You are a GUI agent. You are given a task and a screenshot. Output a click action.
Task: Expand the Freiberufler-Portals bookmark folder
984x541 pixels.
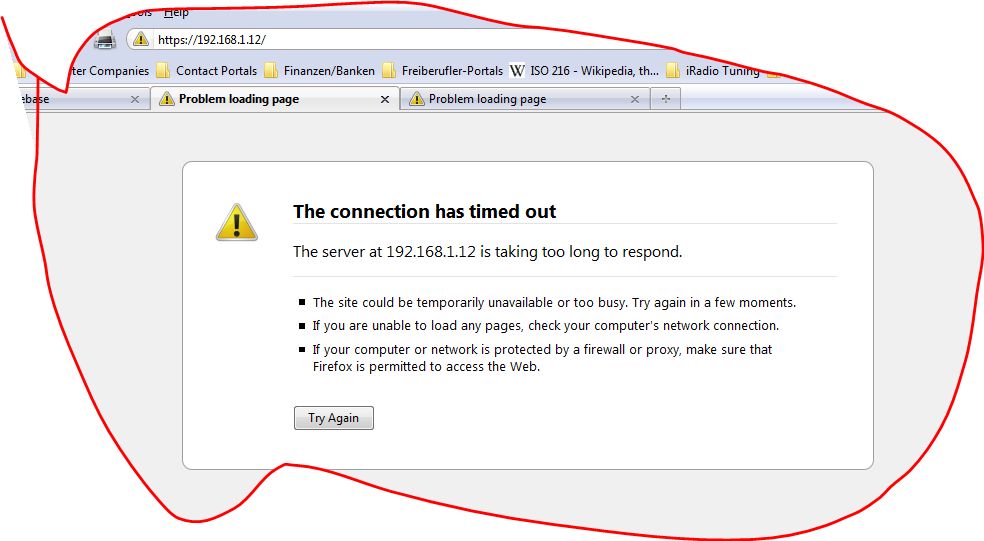click(452, 71)
